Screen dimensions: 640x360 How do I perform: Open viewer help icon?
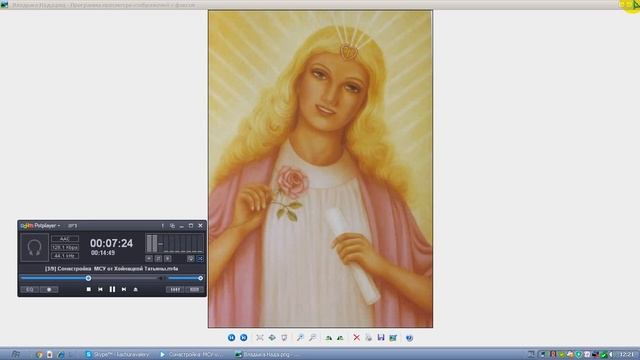point(409,338)
